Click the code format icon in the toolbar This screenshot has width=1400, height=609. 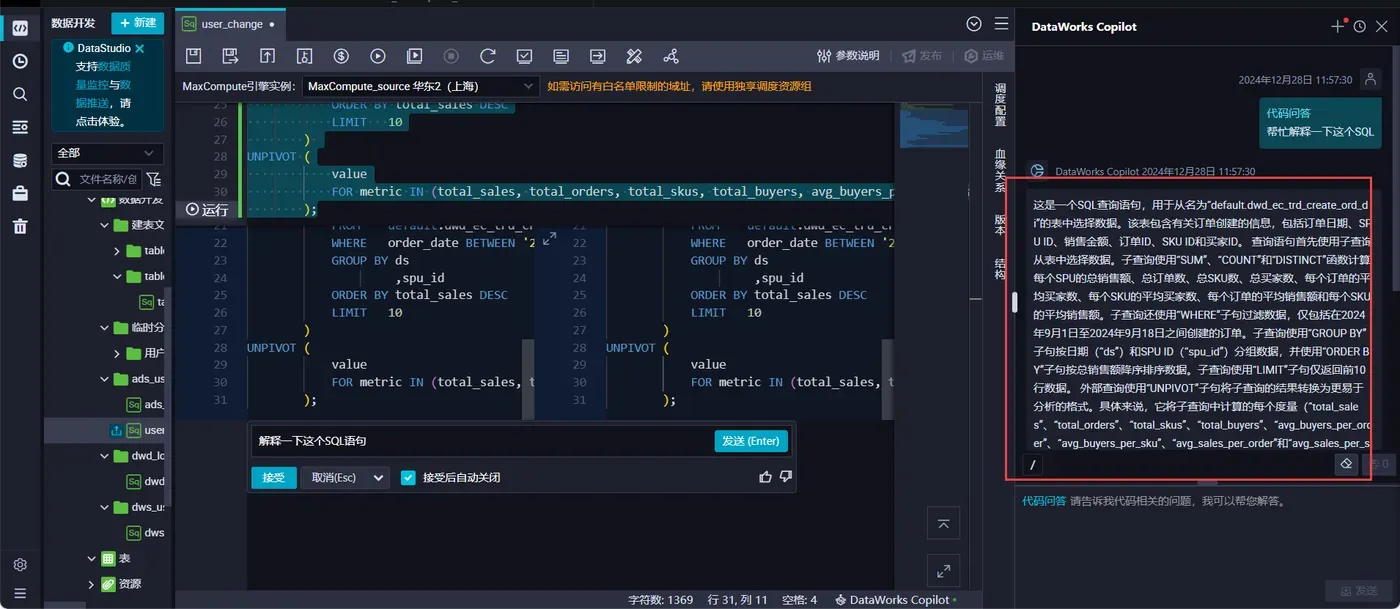pyautogui.click(x=634, y=56)
